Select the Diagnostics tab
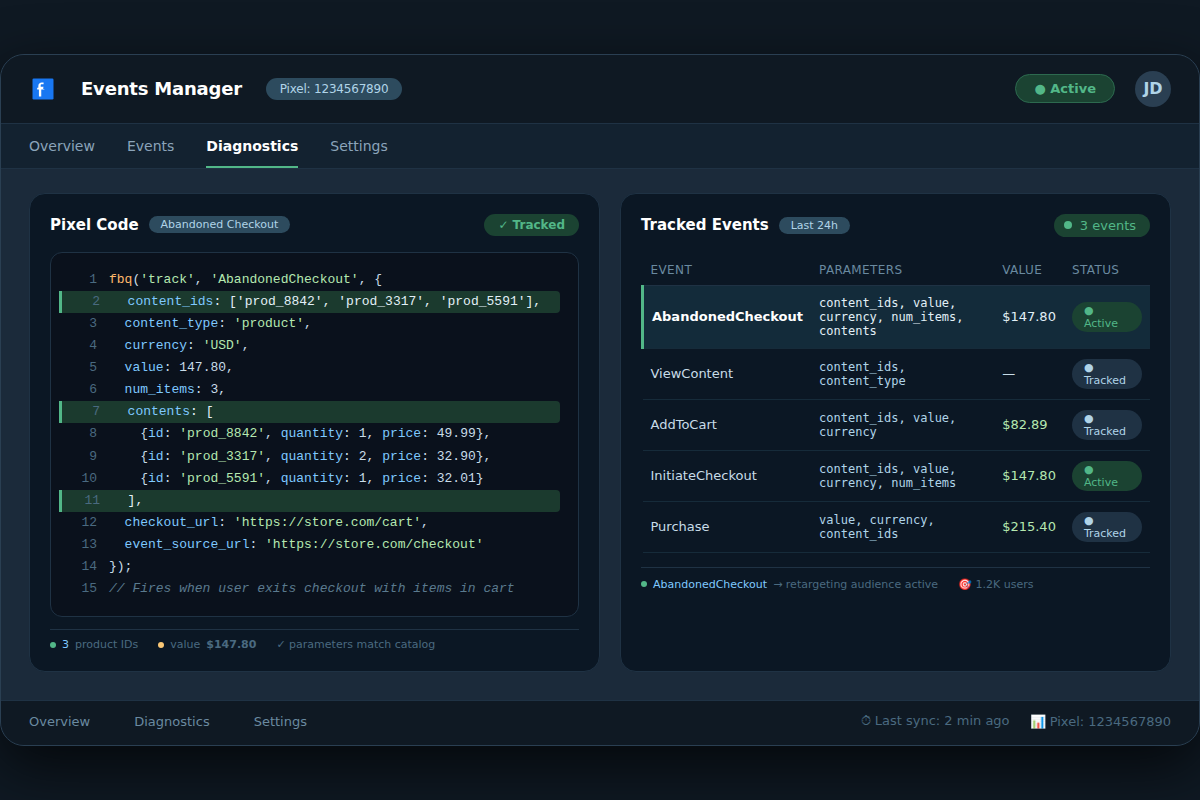 point(252,146)
